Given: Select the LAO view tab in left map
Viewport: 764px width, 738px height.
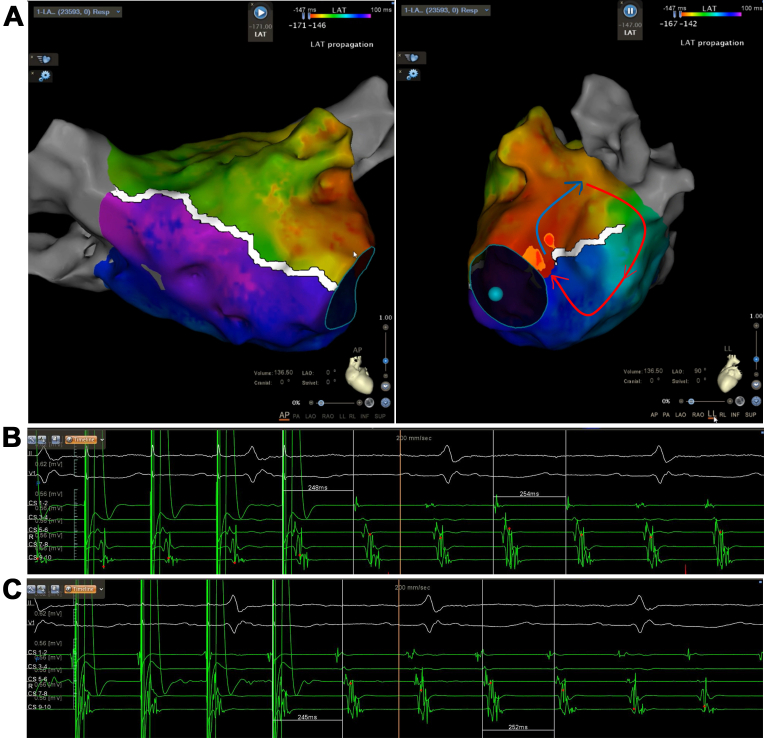Looking at the screenshot, I should (310, 416).
